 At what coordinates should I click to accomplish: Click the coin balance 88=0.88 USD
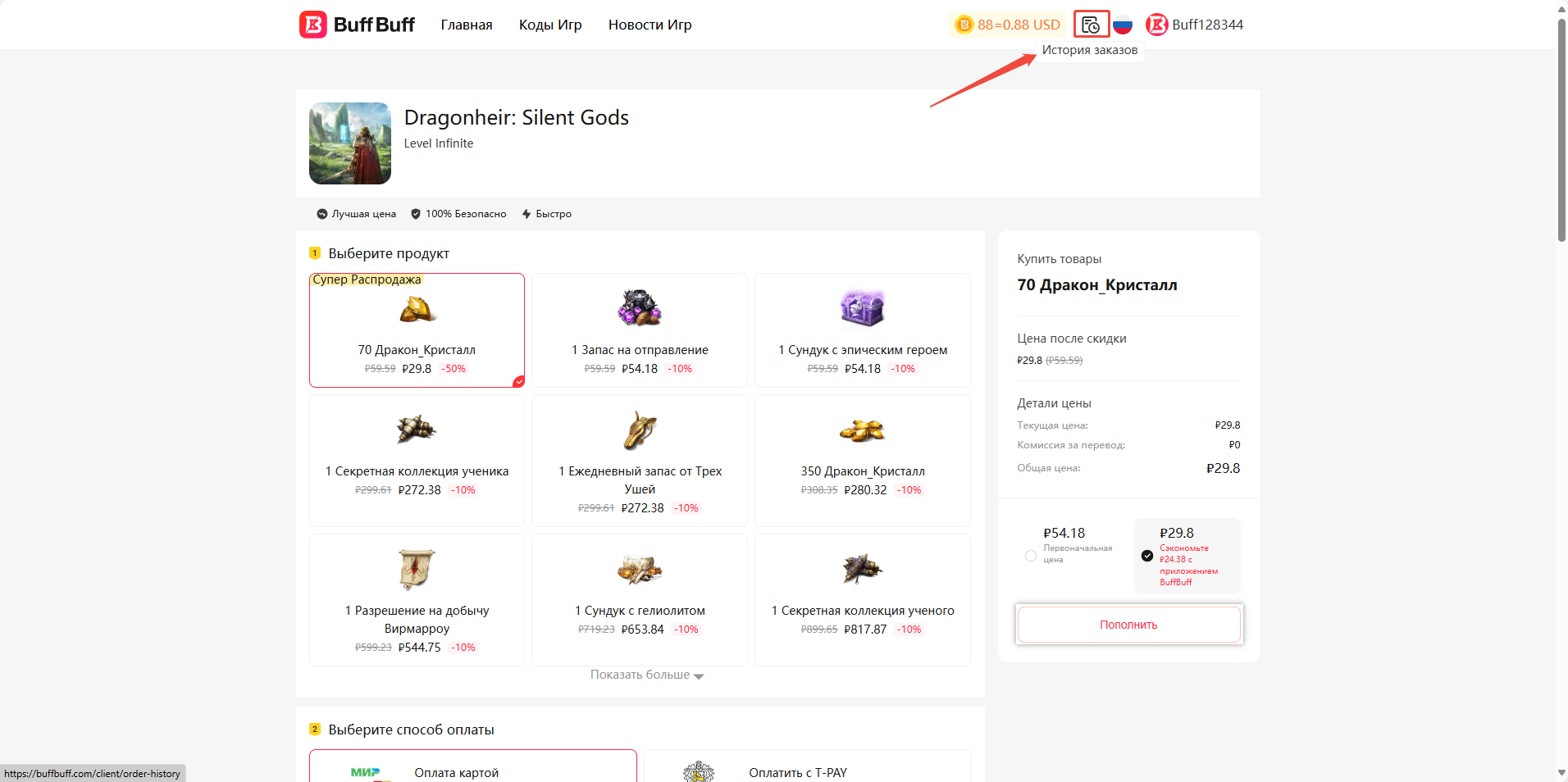1008,25
